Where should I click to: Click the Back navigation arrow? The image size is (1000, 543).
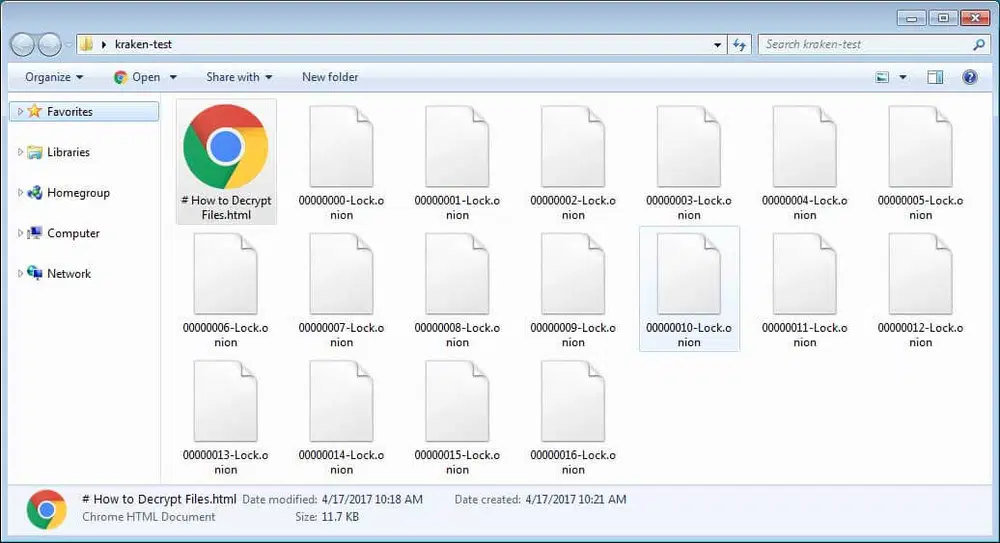click(x=22, y=45)
